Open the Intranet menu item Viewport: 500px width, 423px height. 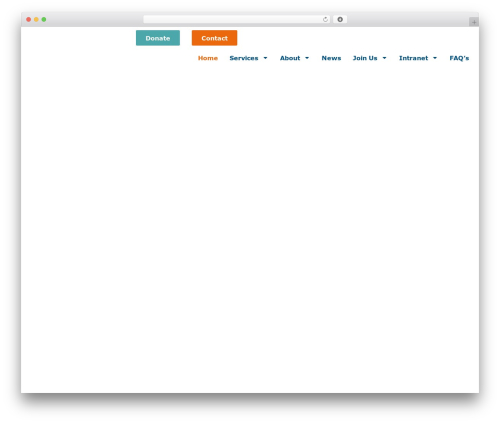(413, 58)
